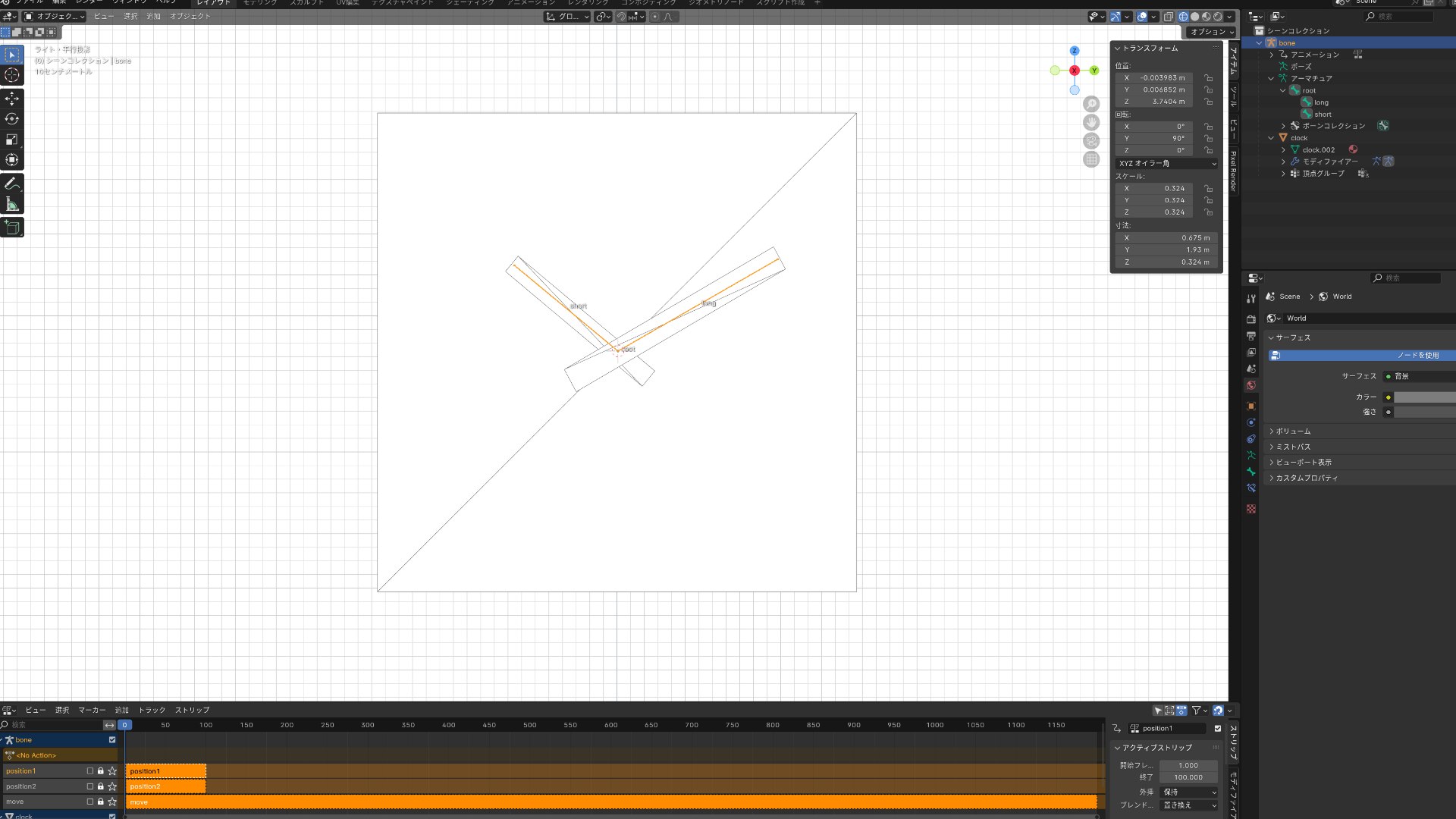Image resolution: width=1456 pixels, height=819 pixels.
Task: Lock the position1 NLA track
Action: [101, 771]
